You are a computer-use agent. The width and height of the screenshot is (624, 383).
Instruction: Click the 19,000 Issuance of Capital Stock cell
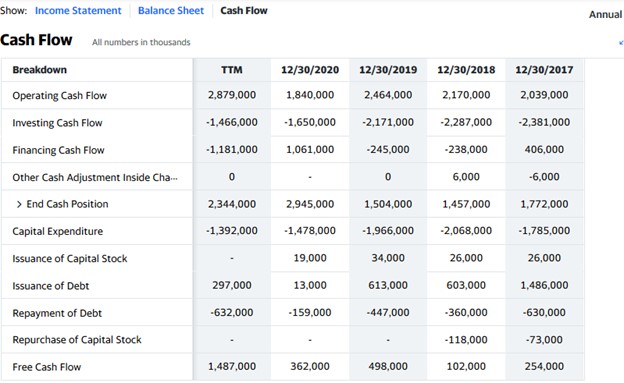pyautogui.click(x=310, y=258)
